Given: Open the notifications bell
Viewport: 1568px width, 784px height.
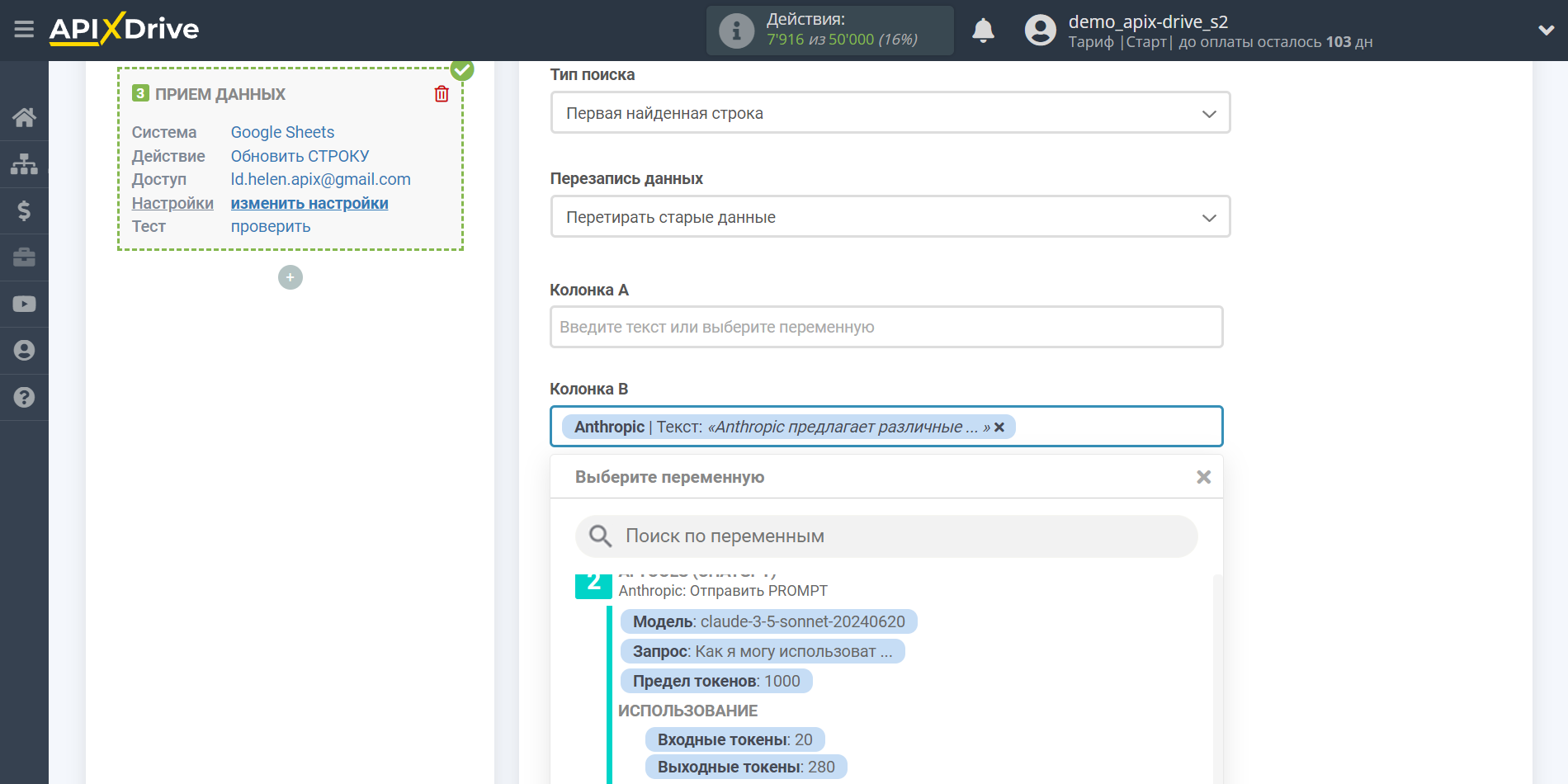Looking at the screenshot, I should (x=983, y=31).
